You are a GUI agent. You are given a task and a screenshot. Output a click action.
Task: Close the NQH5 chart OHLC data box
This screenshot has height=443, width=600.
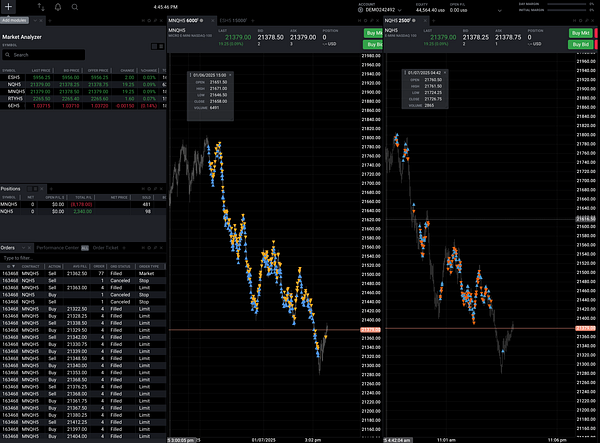pyautogui.click(x=445, y=73)
